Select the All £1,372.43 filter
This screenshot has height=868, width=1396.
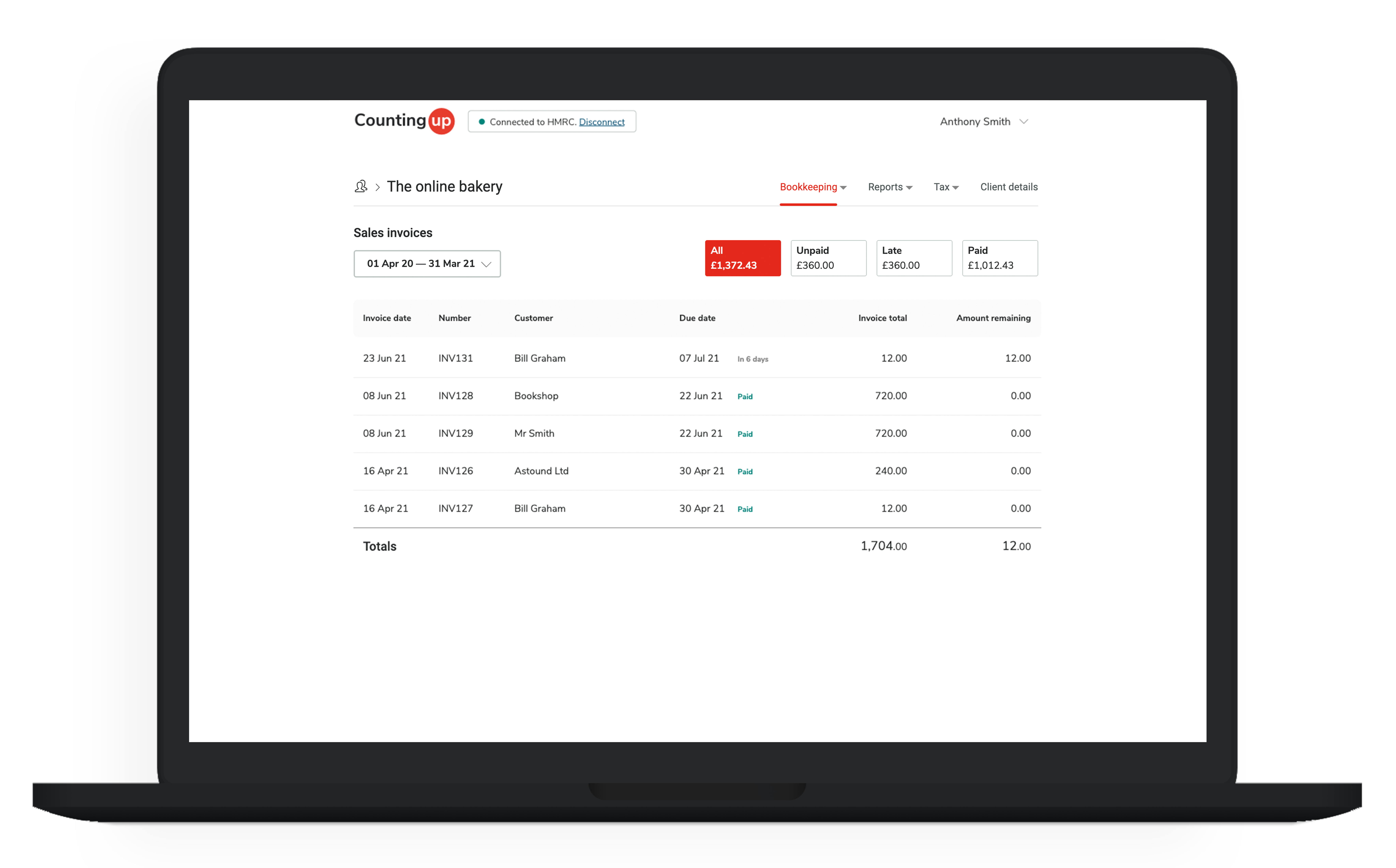[743, 258]
